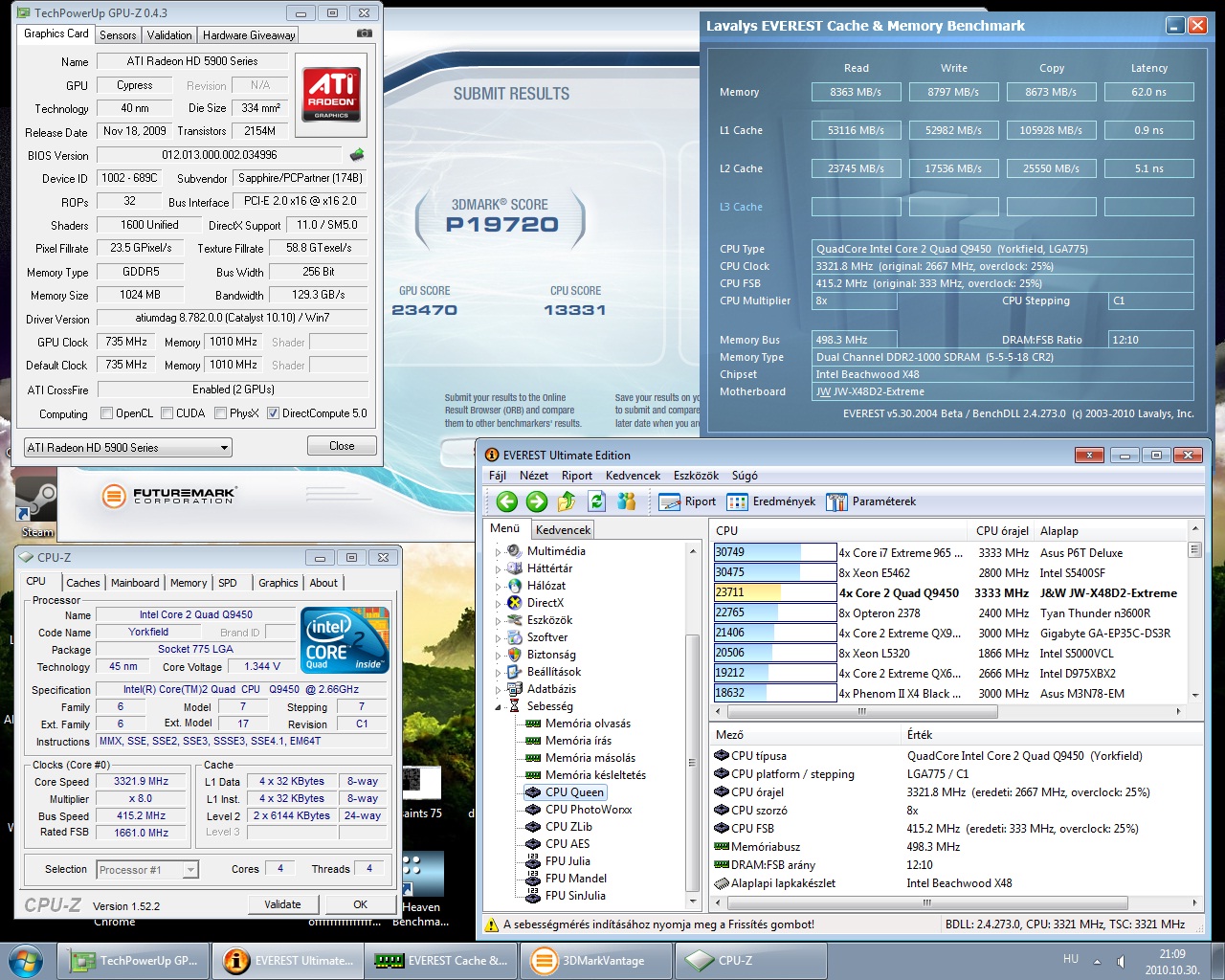Image resolution: width=1225 pixels, height=980 pixels.
Task: Enable the PhysX checkbox in GPU-Z
Action: click(221, 413)
